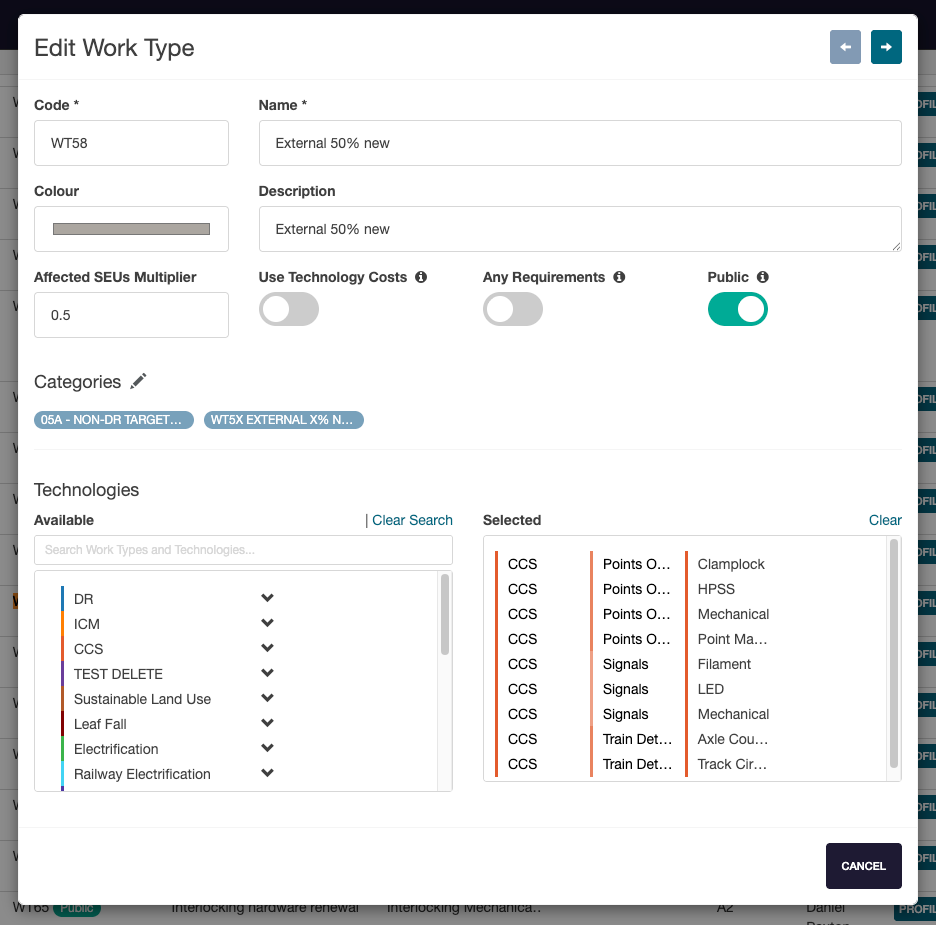The width and height of the screenshot is (936, 925).
Task: Expand the Leaf Fall chevron
Action: point(267,723)
